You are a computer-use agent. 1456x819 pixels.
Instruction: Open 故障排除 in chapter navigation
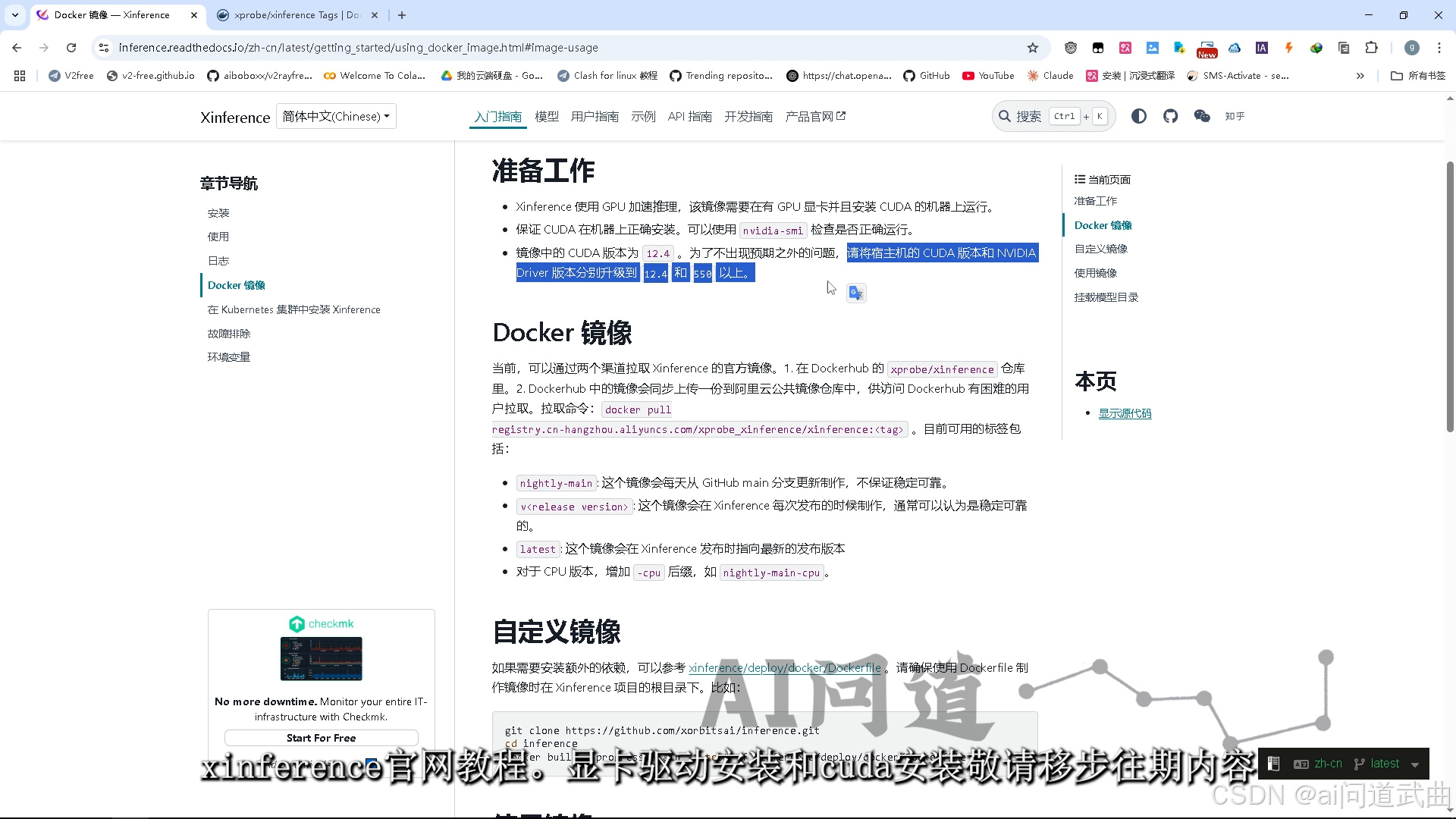(228, 334)
